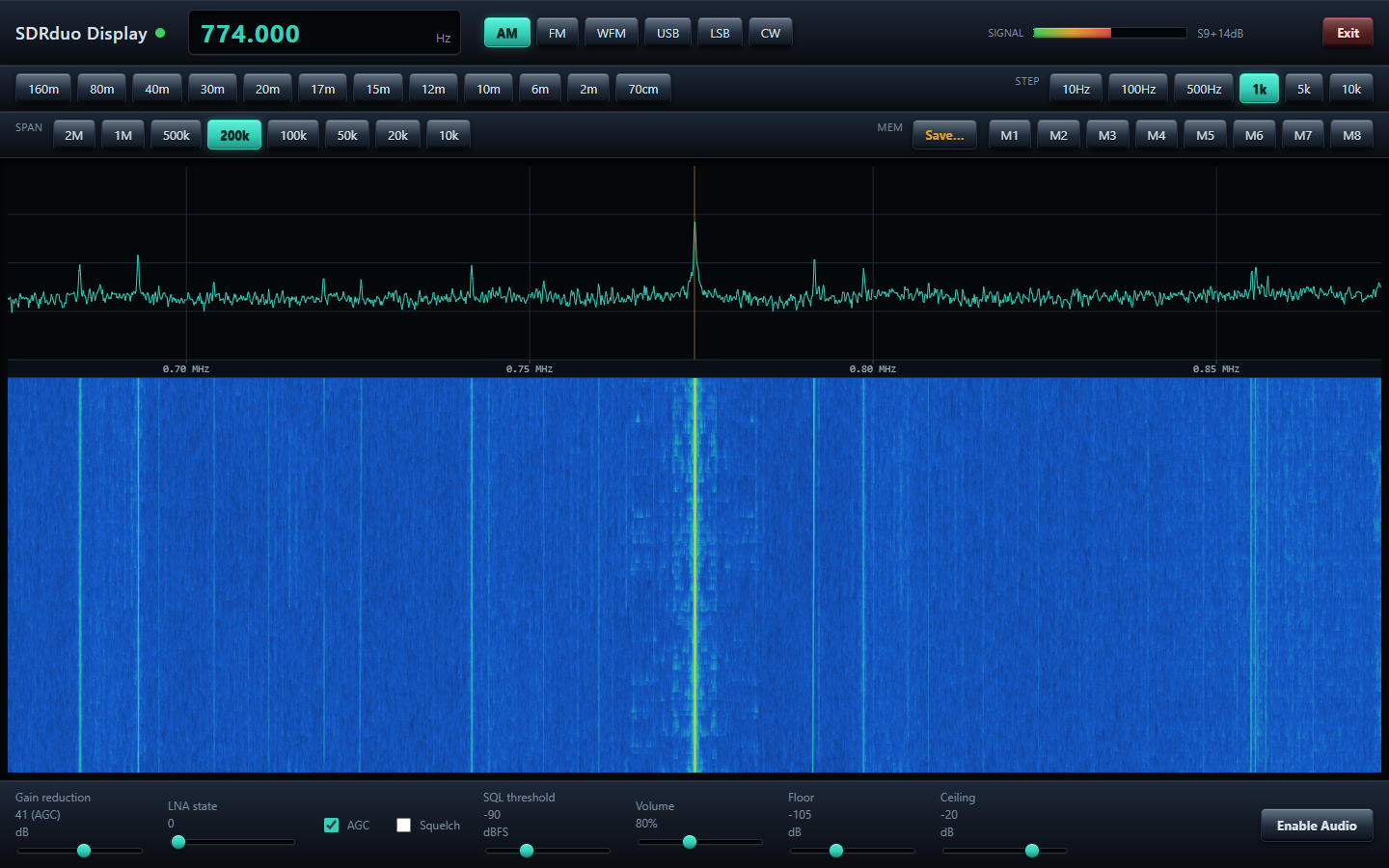Exit the SDRduo Display application
The height and width of the screenshot is (868, 1389).
[x=1348, y=33]
